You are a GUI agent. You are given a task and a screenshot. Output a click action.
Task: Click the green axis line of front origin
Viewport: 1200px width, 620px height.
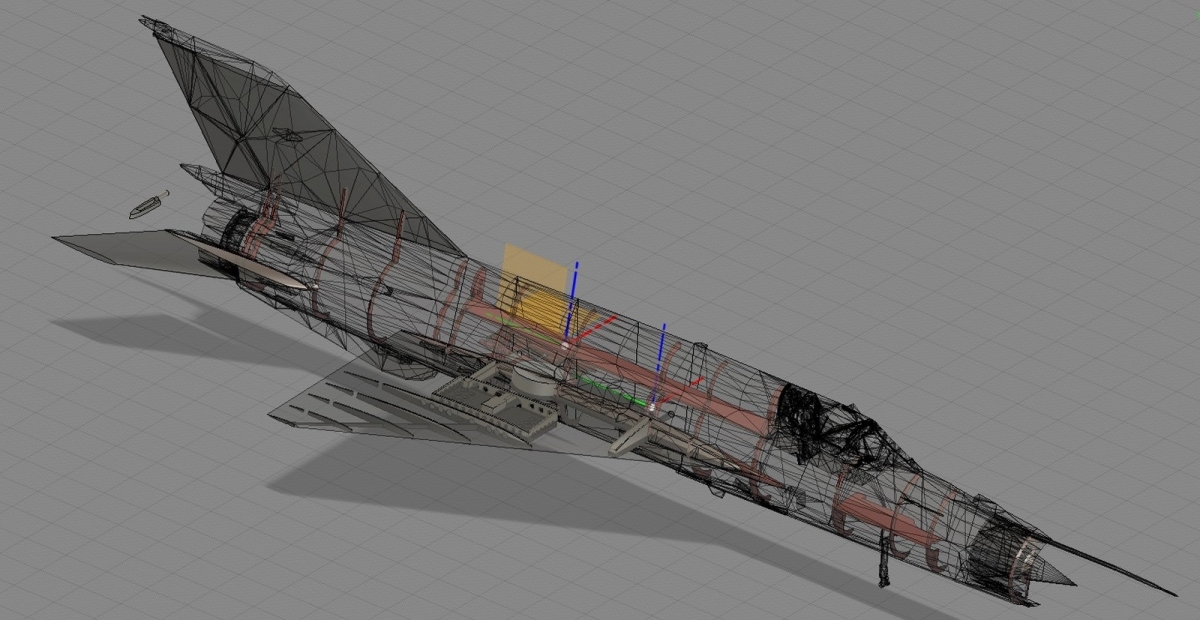coord(622,394)
